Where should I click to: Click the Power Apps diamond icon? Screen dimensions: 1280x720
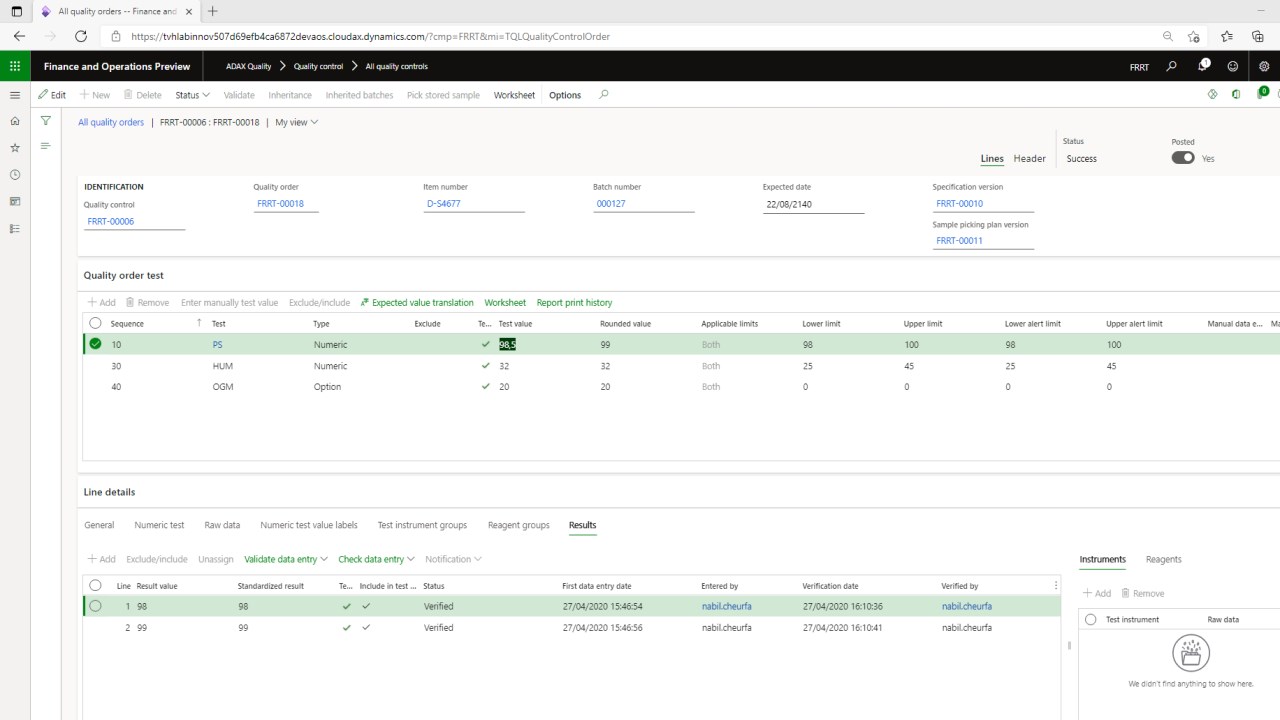pyautogui.click(x=1213, y=95)
